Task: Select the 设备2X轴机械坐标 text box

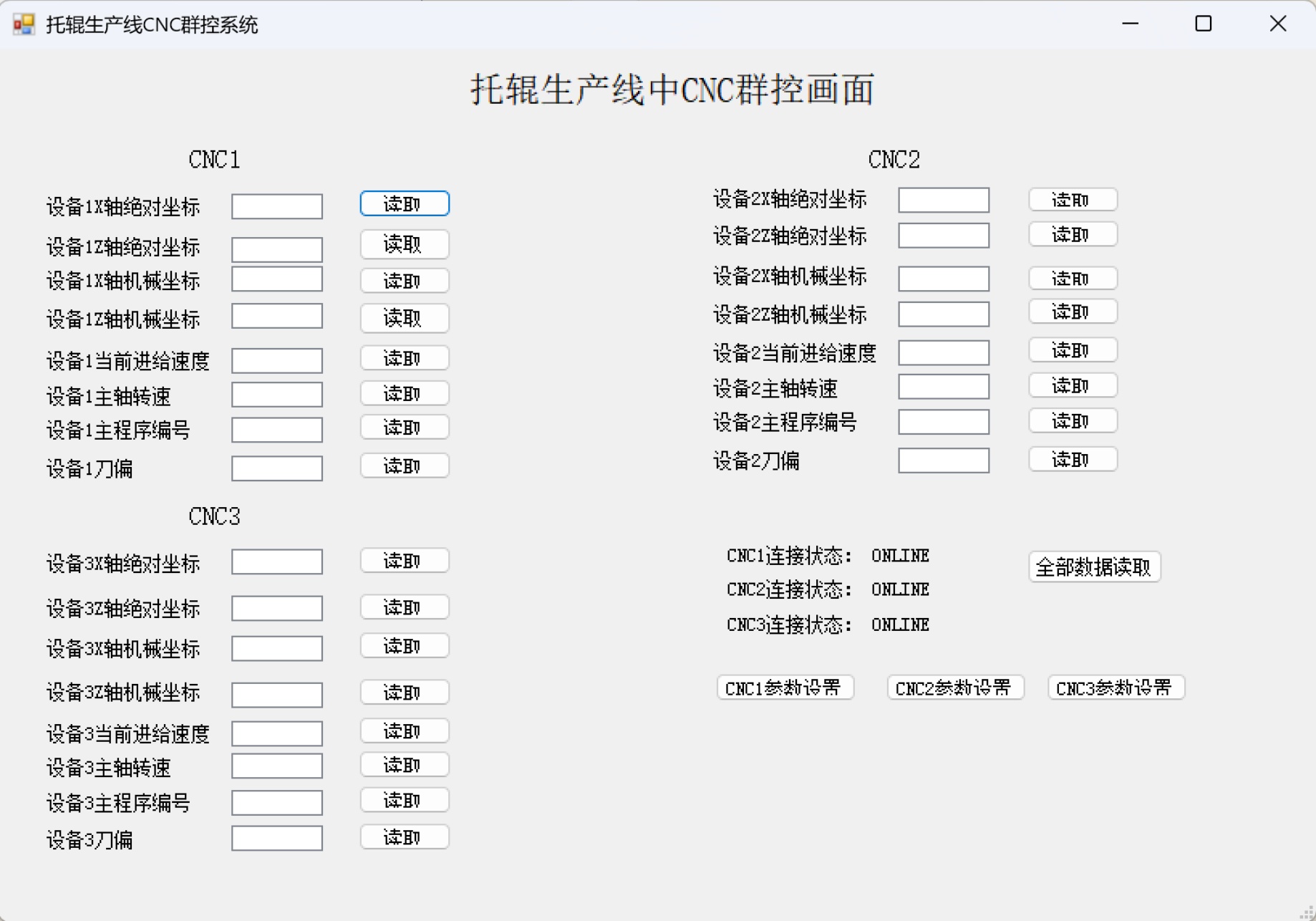Action: pos(943,278)
